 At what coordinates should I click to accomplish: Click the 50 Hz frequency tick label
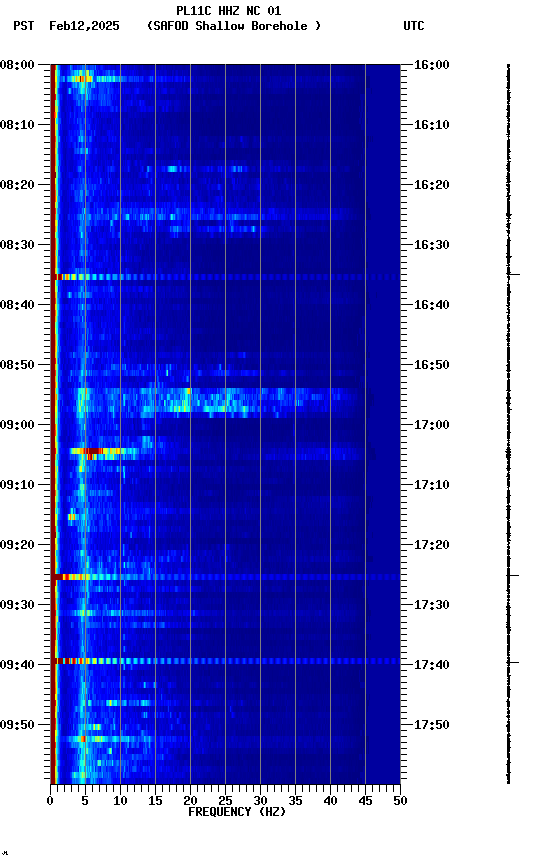[400, 801]
